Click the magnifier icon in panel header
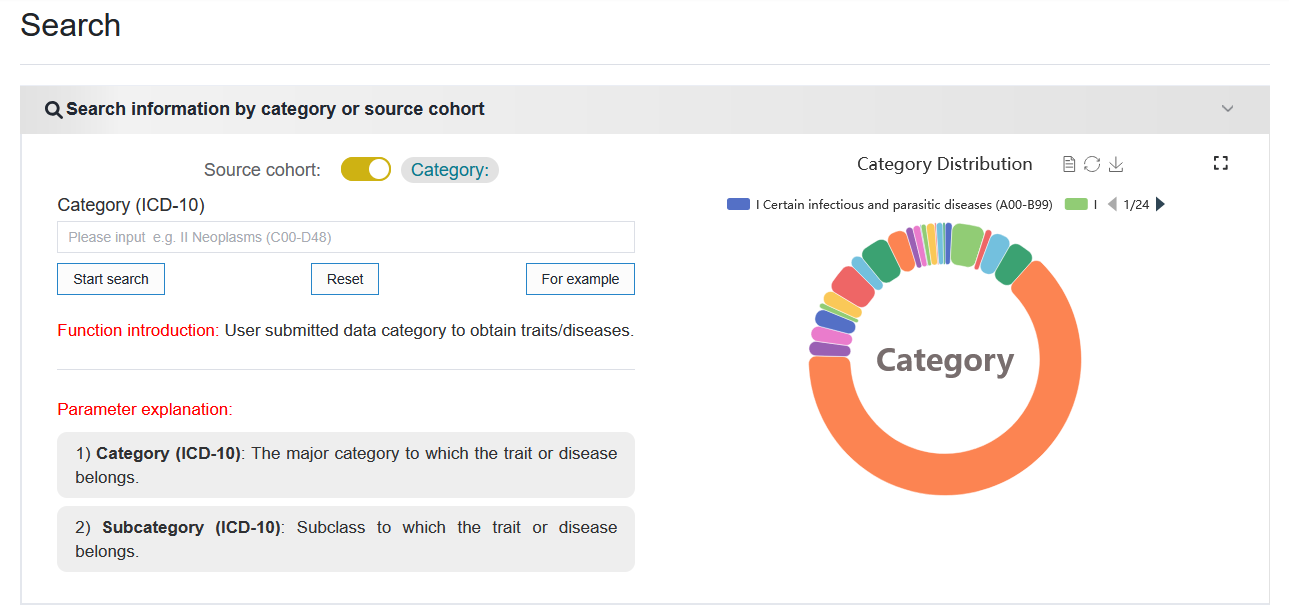The width and height of the screenshot is (1289, 609). (54, 110)
